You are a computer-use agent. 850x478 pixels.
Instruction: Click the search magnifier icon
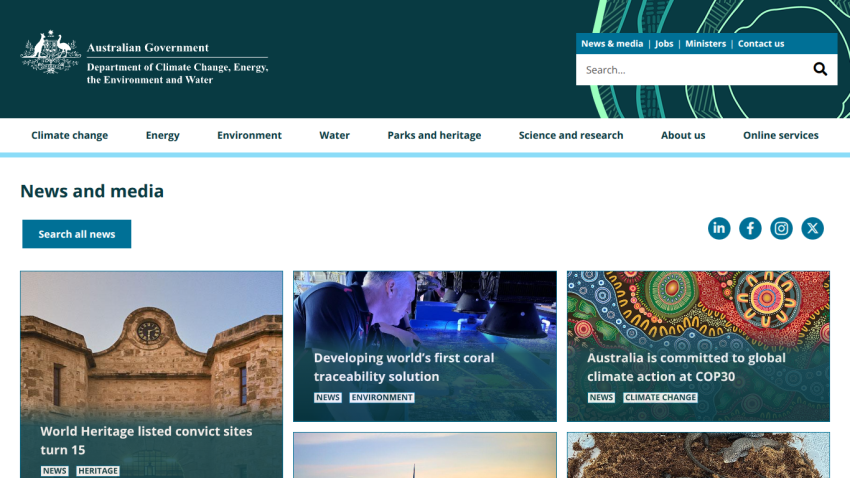820,69
